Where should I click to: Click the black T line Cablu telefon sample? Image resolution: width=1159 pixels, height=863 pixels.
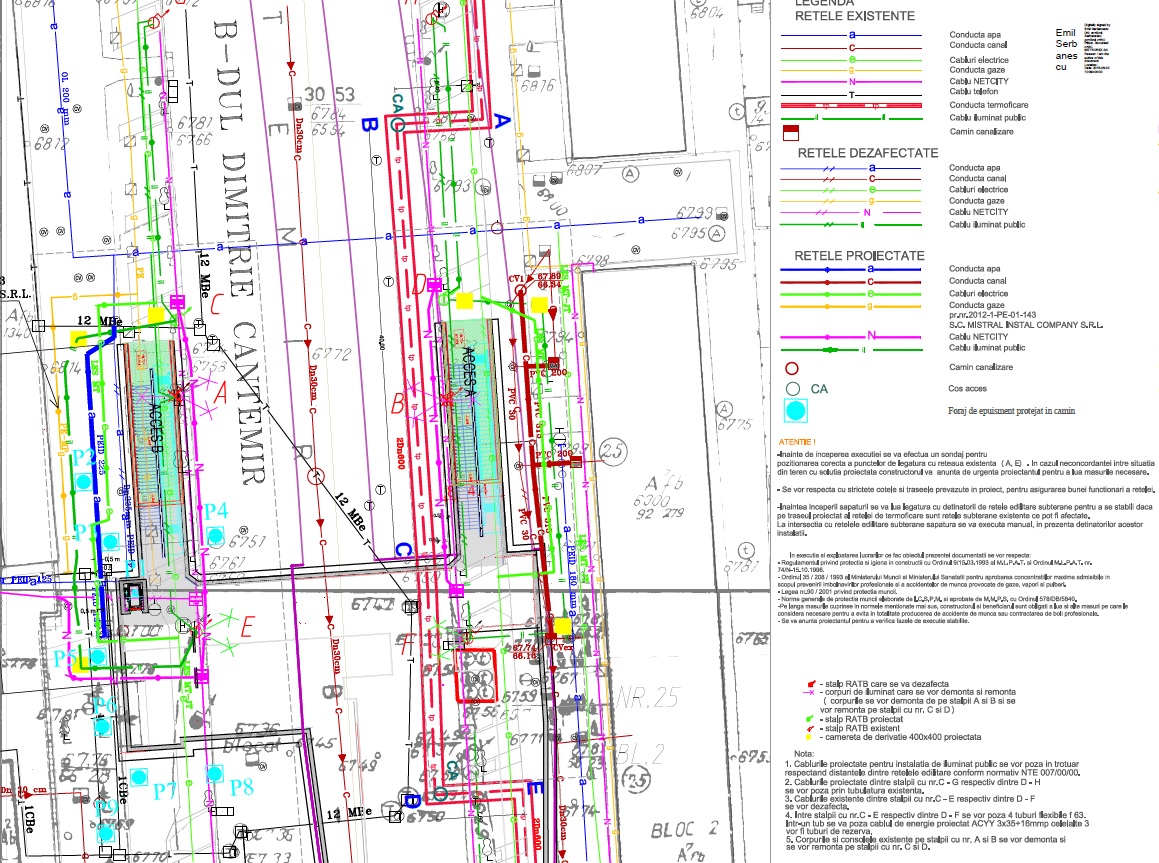pos(852,95)
